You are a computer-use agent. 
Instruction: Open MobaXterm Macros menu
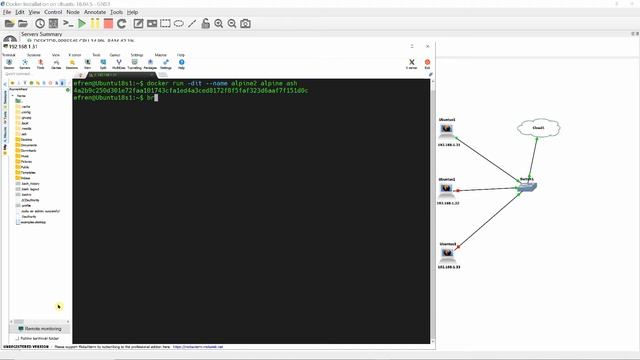[x=160, y=55]
